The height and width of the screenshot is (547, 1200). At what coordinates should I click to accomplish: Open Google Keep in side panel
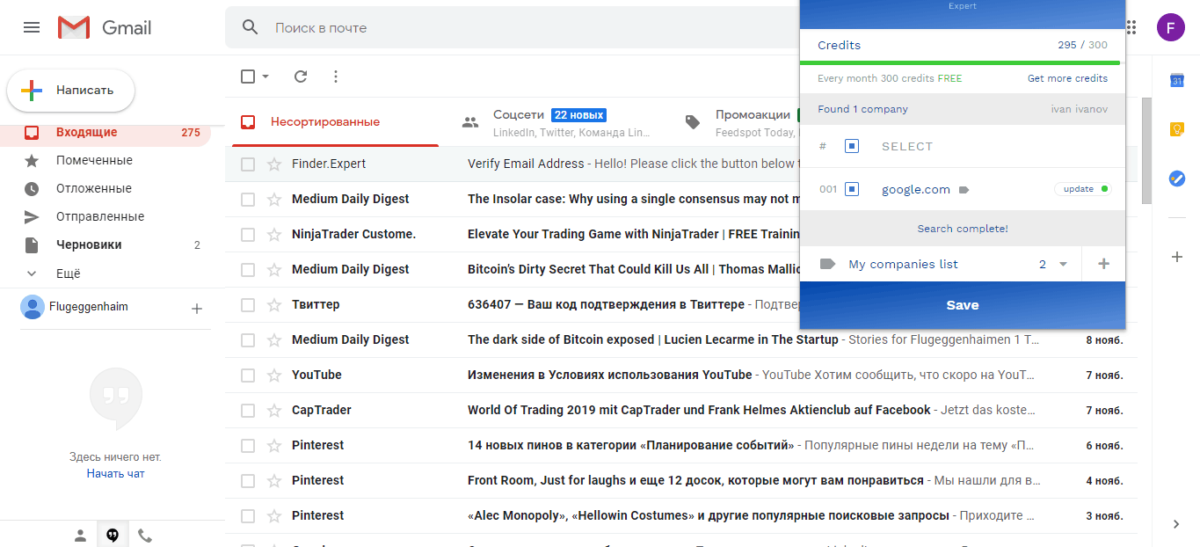coord(1177,129)
